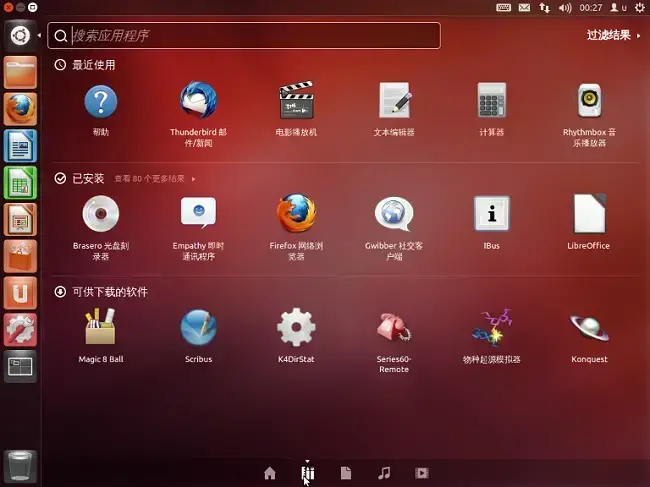
Task: Open the 00:27 clock menu
Action: [591, 7]
